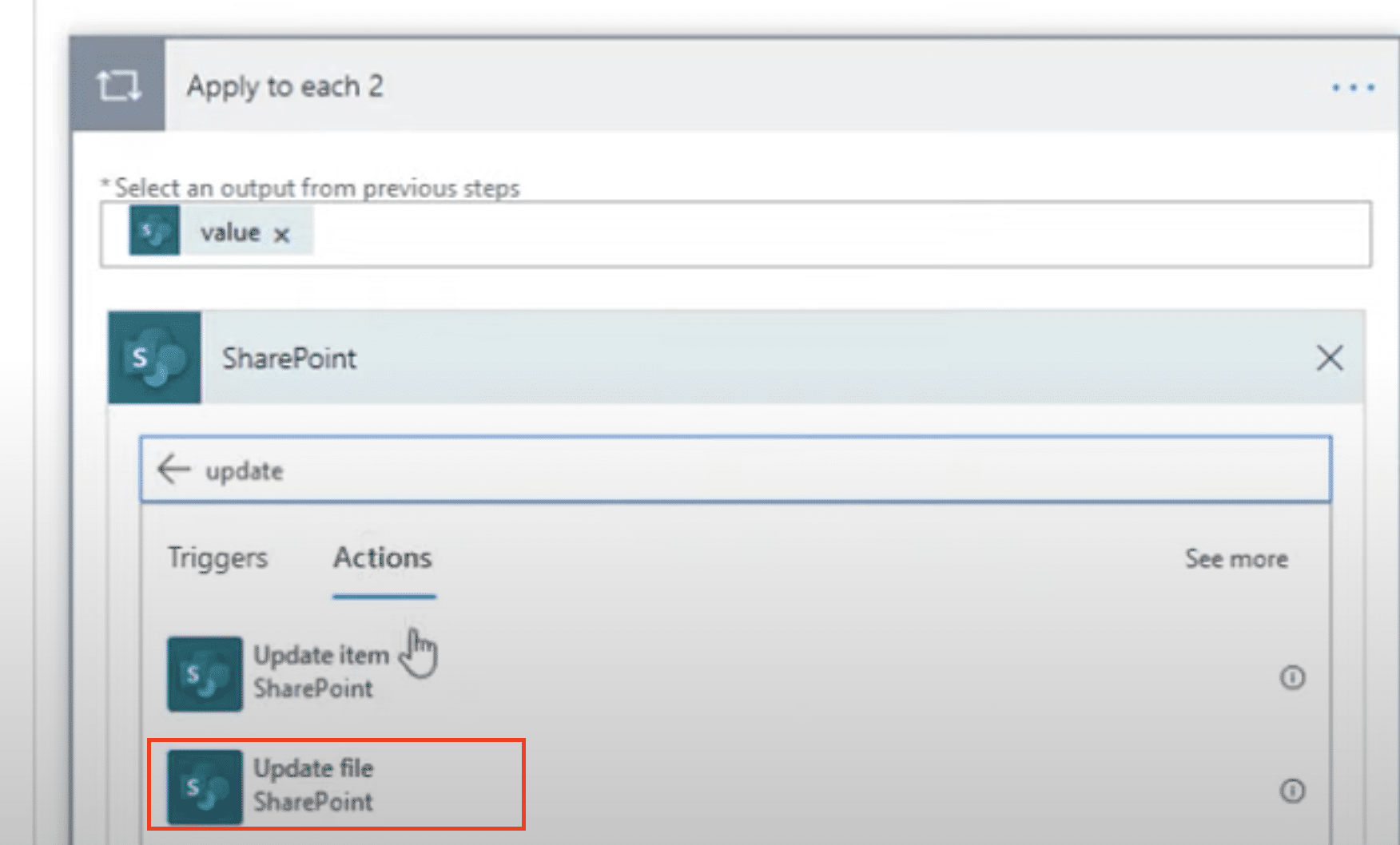This screenshot has width=1400, height=845.
Task: Click the SharePoint icon on value token
Action: click(154, 232)
